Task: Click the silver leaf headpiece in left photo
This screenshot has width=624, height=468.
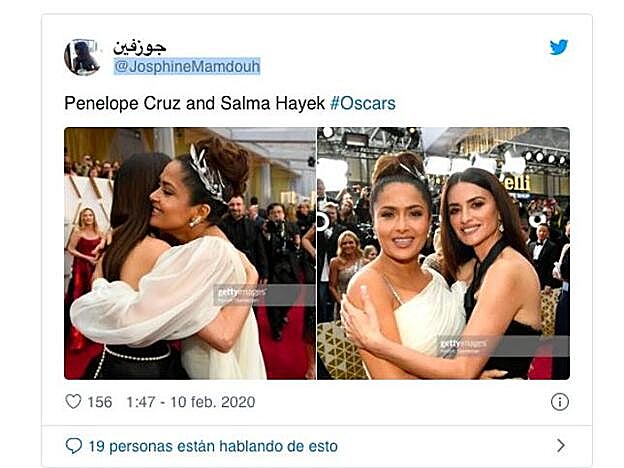Action: (x=207, y=173)
